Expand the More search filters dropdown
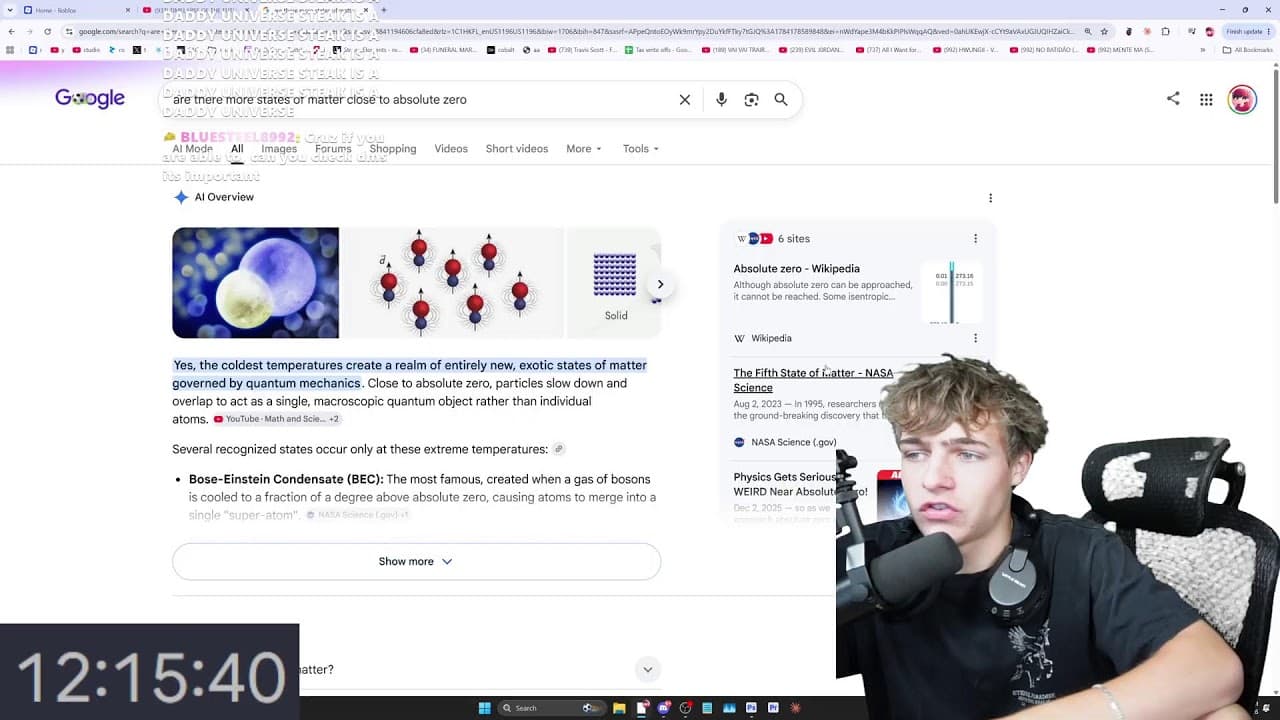Screen dimensions: 1280x720 [x=584, y=149]
